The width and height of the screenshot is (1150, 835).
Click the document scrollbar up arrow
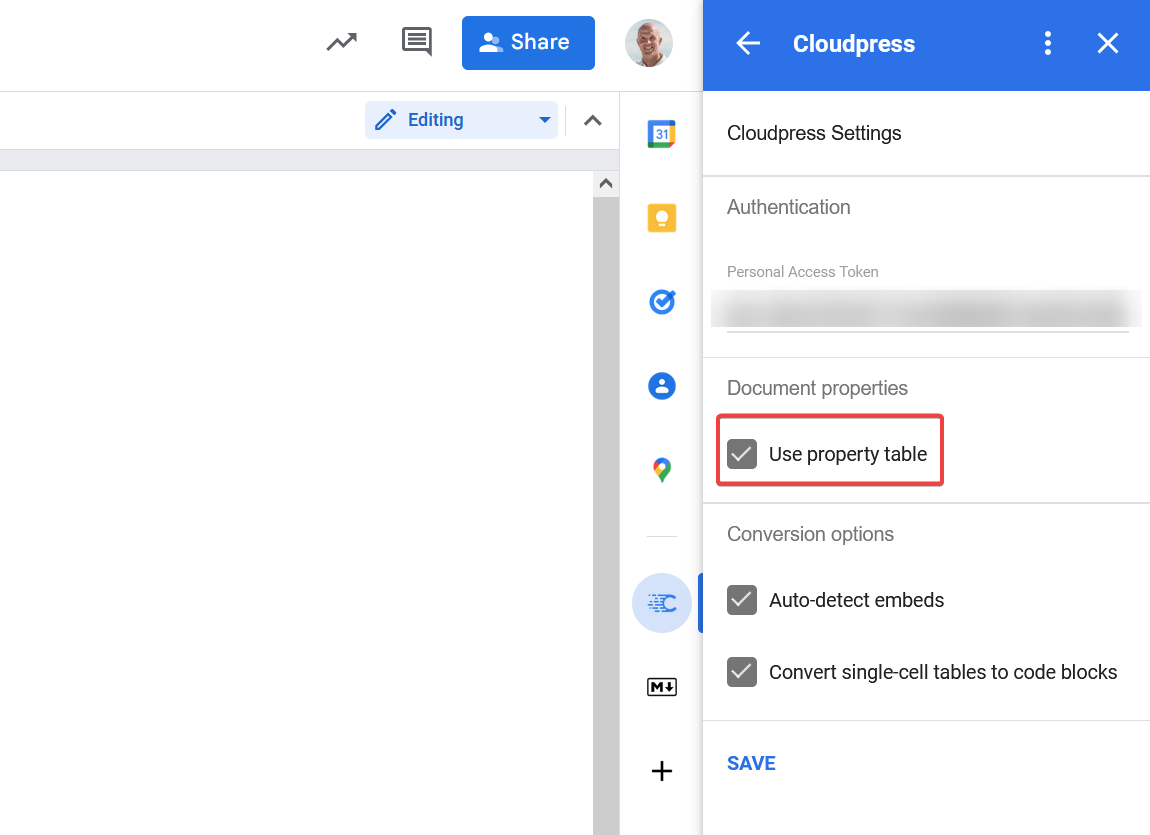tap(606, 183)
